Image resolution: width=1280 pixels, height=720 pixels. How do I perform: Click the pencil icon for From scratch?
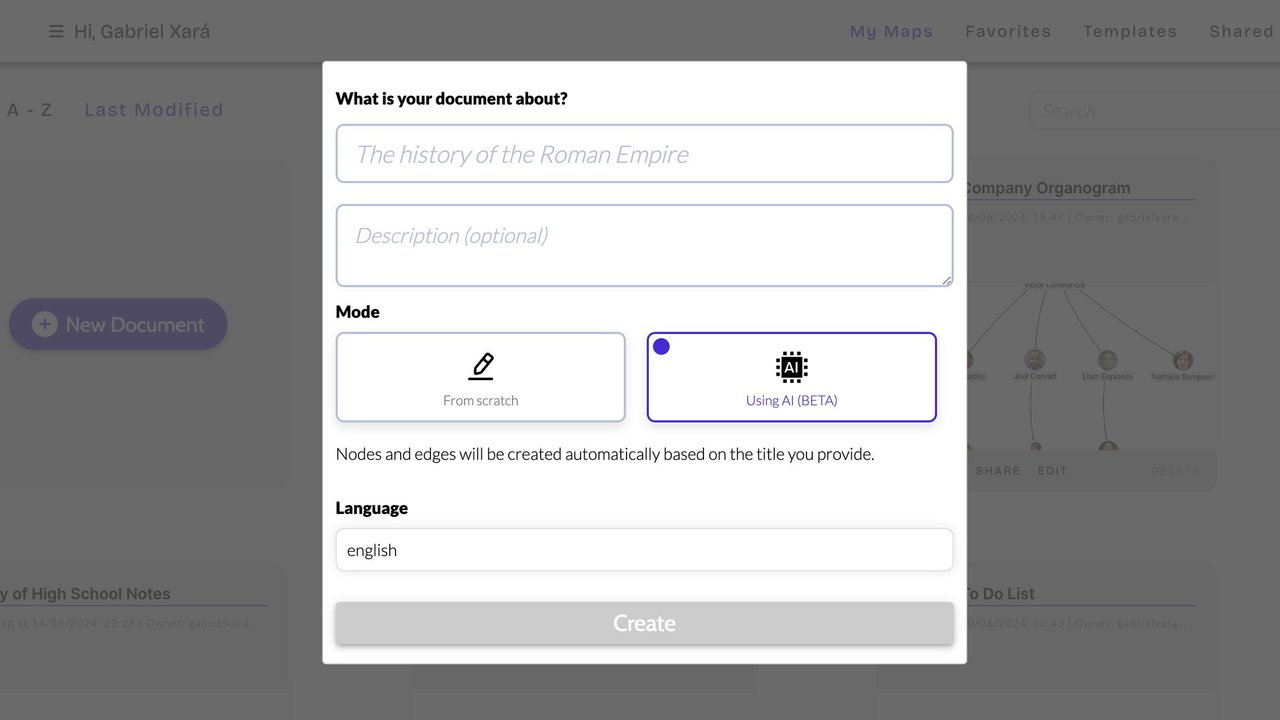[481, 366]
